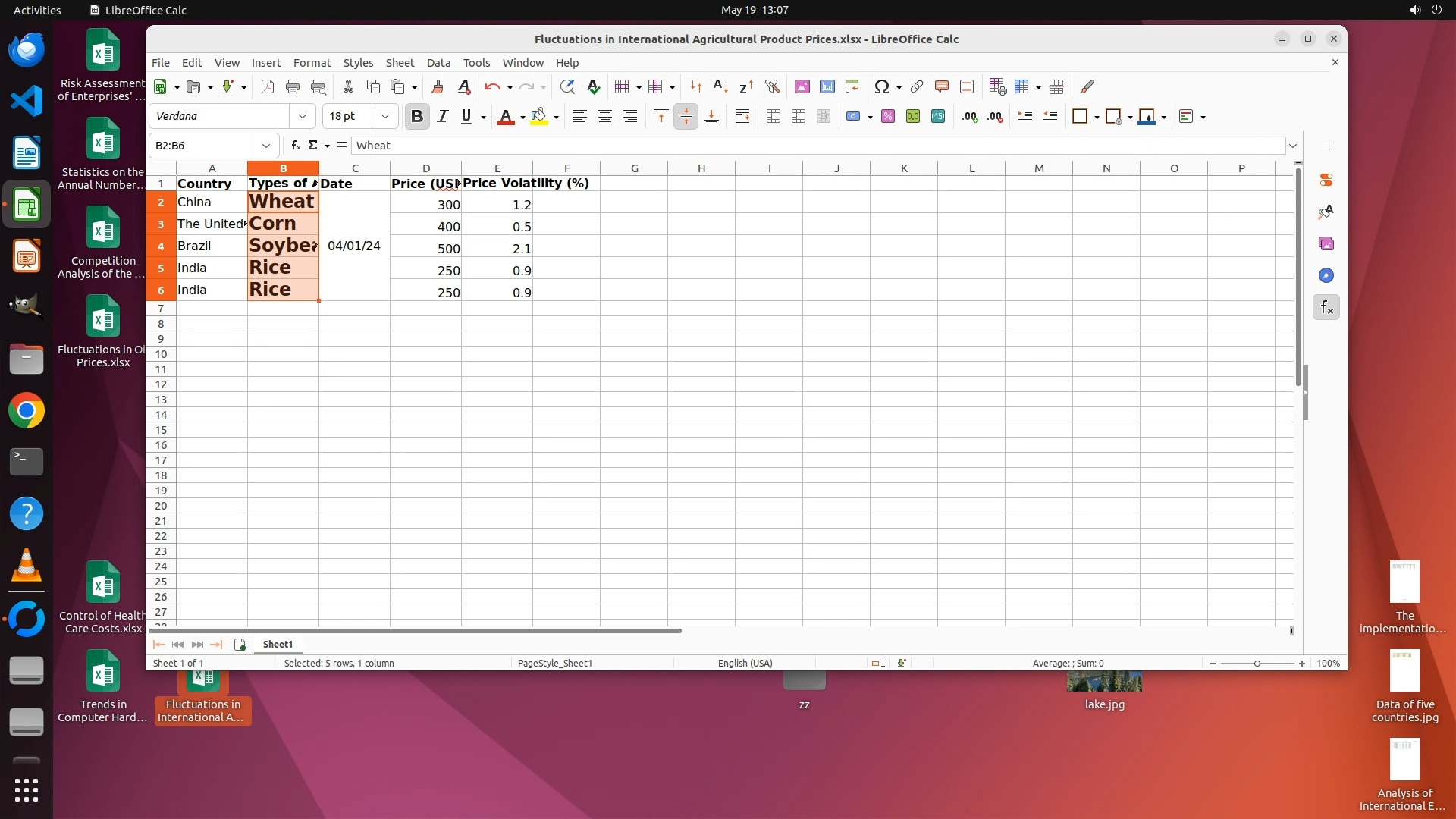Expand the Name Box dropdown arrow
The height and width of the screenshot is (819, 1456).
(x=266, y=145)
